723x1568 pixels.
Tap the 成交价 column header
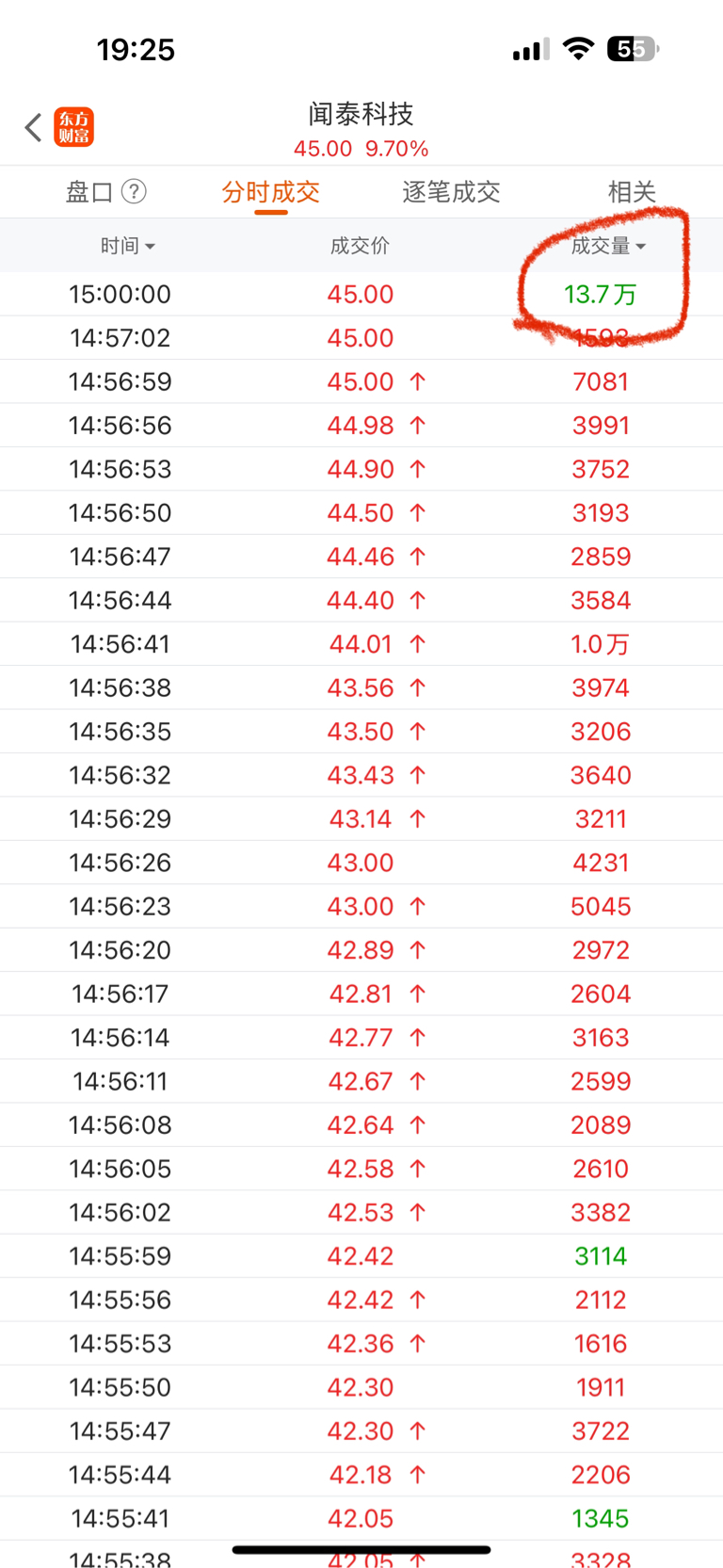pos(360,246)
